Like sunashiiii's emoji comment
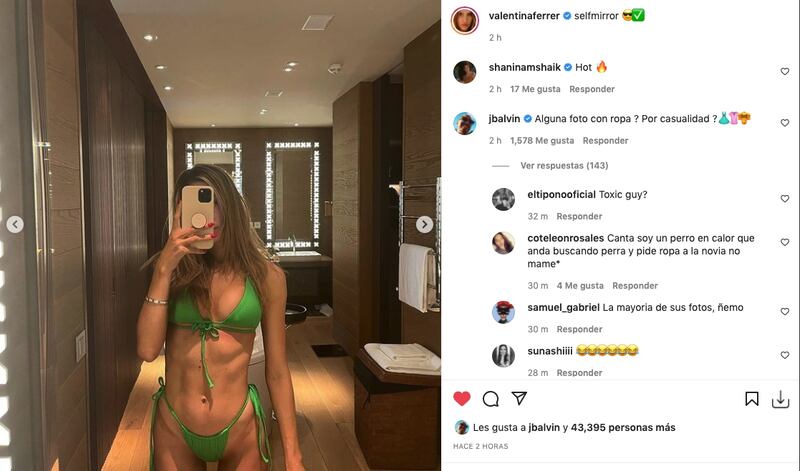This screenshot has width=800, height=471. [x=785, y=355]
